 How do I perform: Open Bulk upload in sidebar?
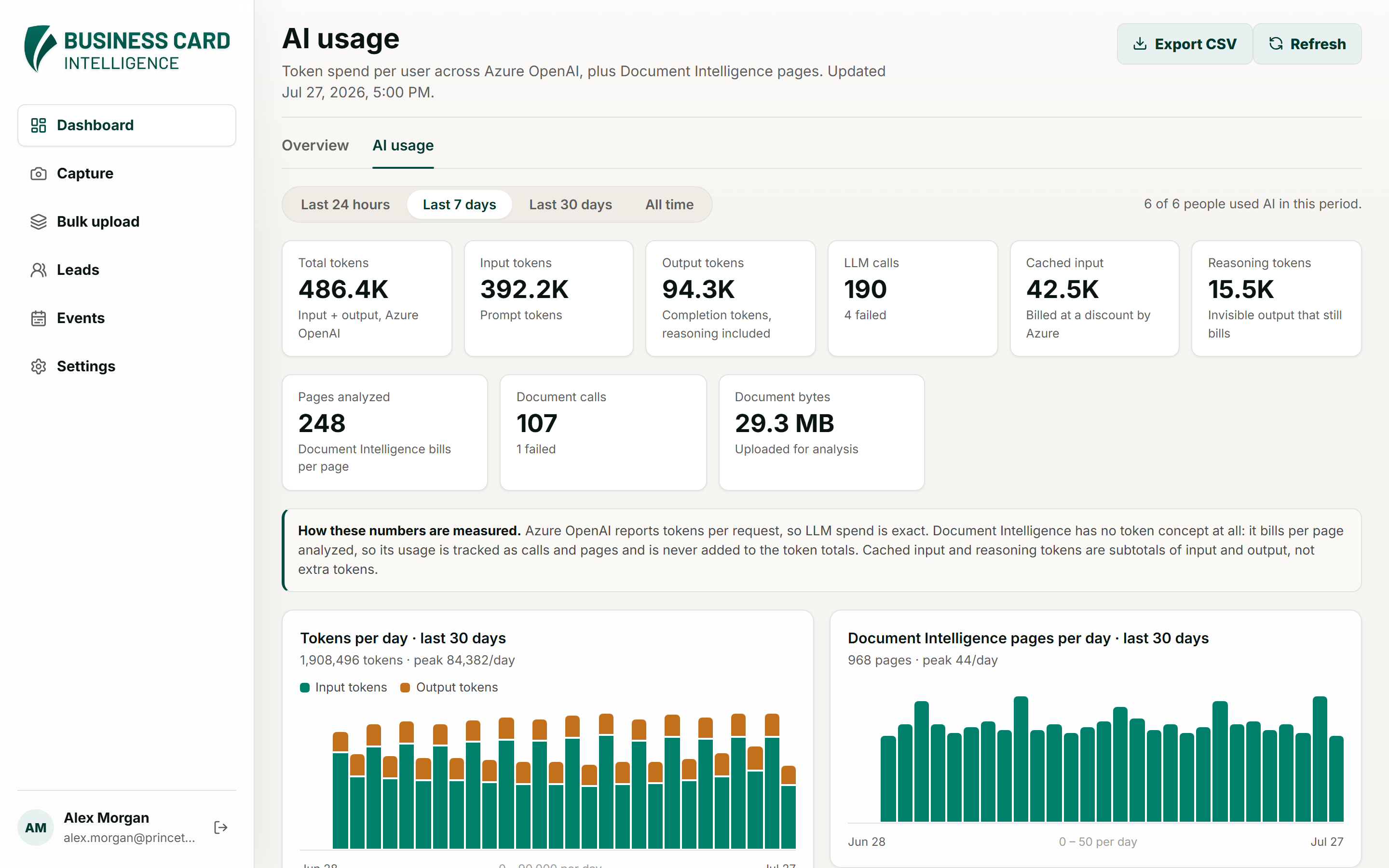(x=127, y=222)
